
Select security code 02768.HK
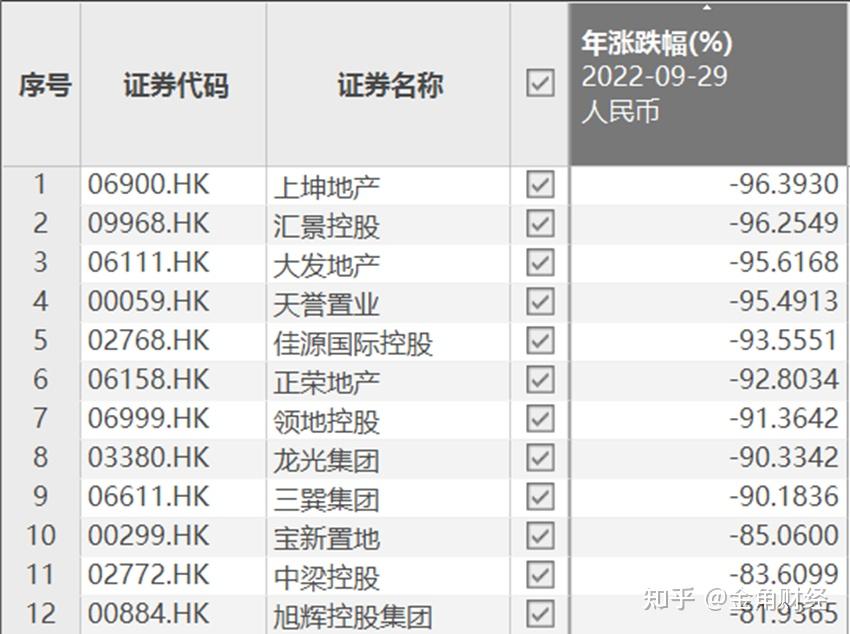[149, 340]
